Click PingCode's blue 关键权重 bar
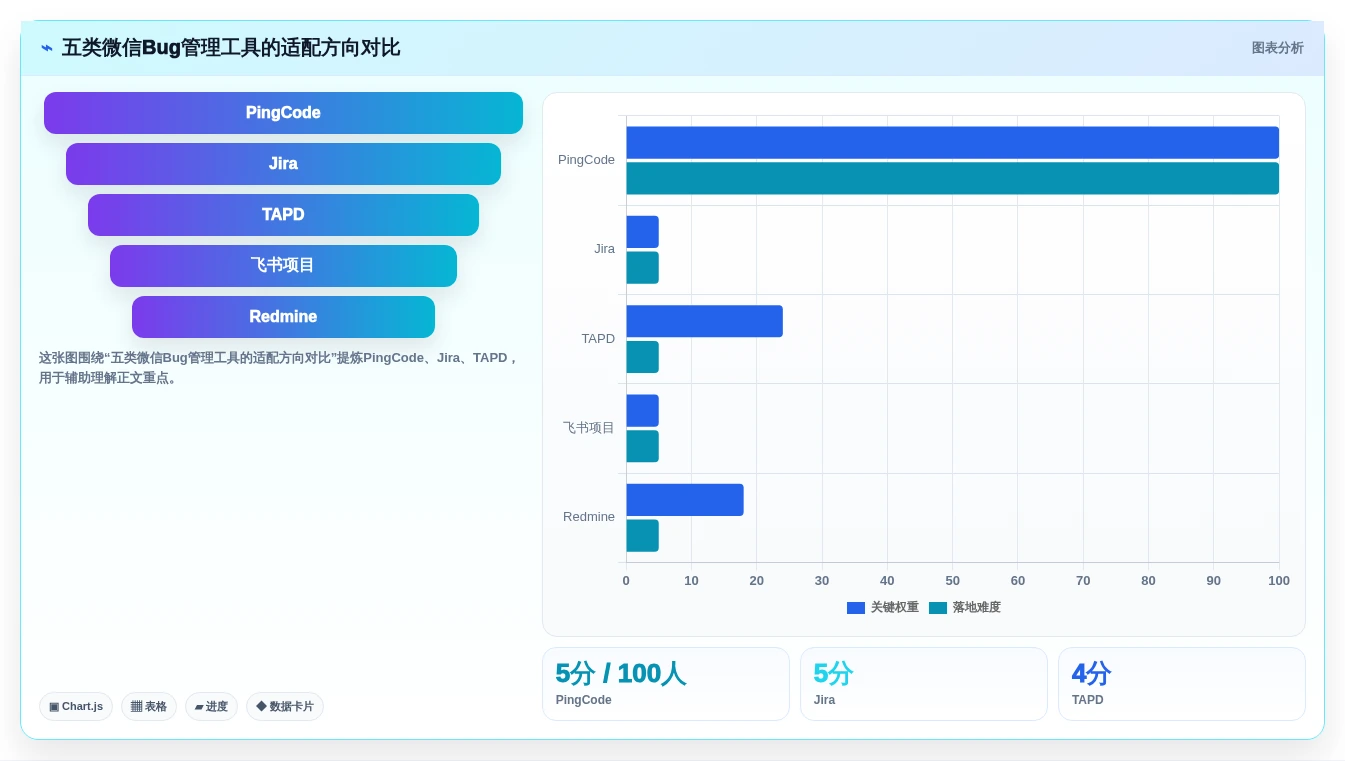 pyautogui.click(x=952, y=142)
